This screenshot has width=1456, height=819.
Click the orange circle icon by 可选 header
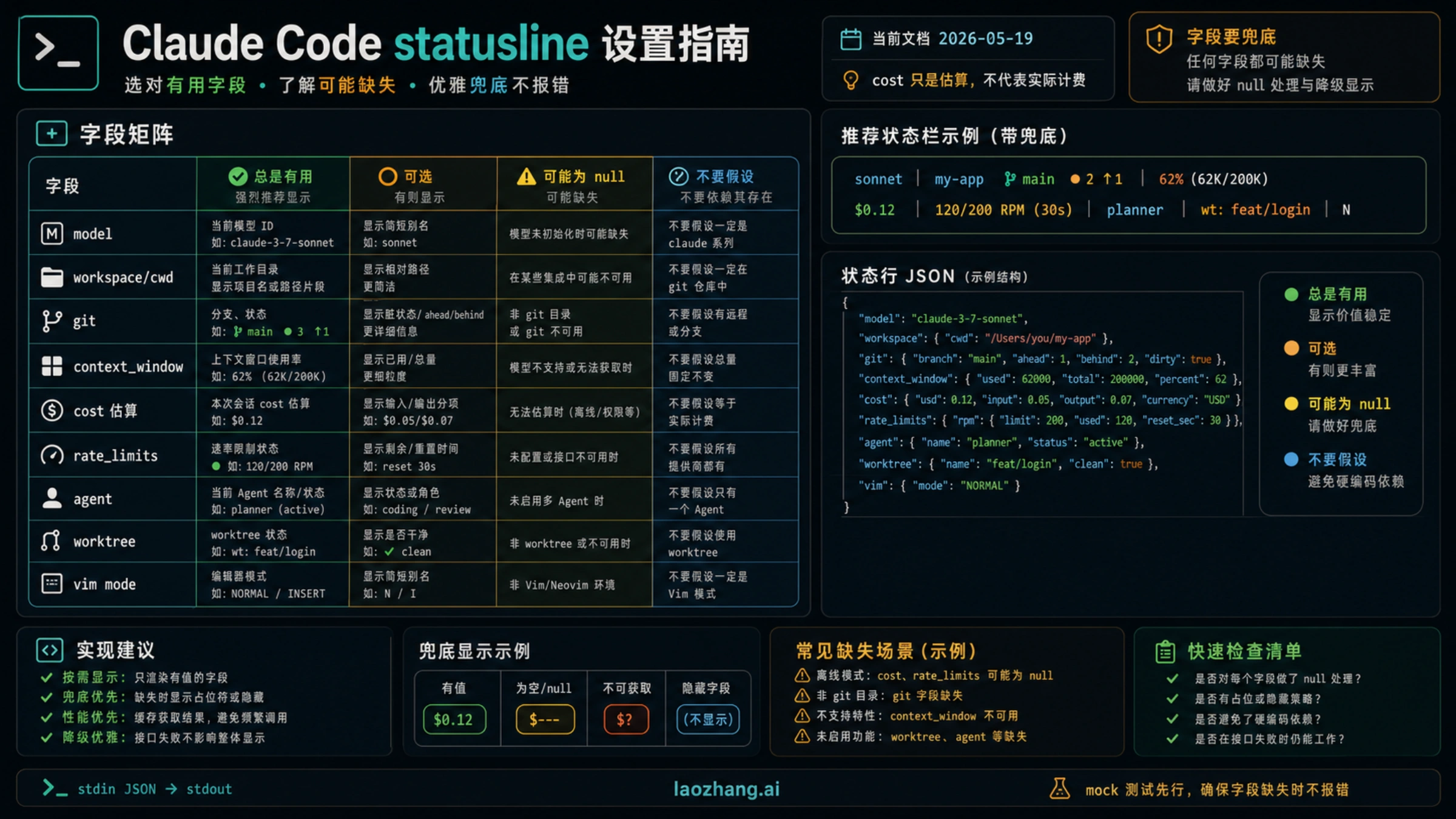tap(388, 177)
